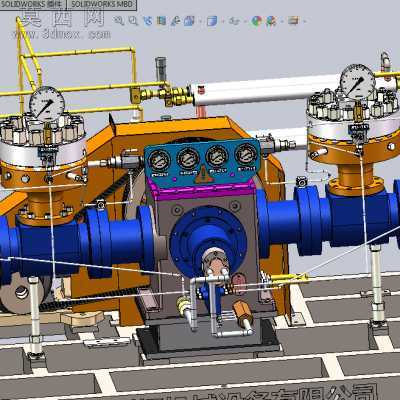Click the Edit Appearance color sphere icon

257,21
